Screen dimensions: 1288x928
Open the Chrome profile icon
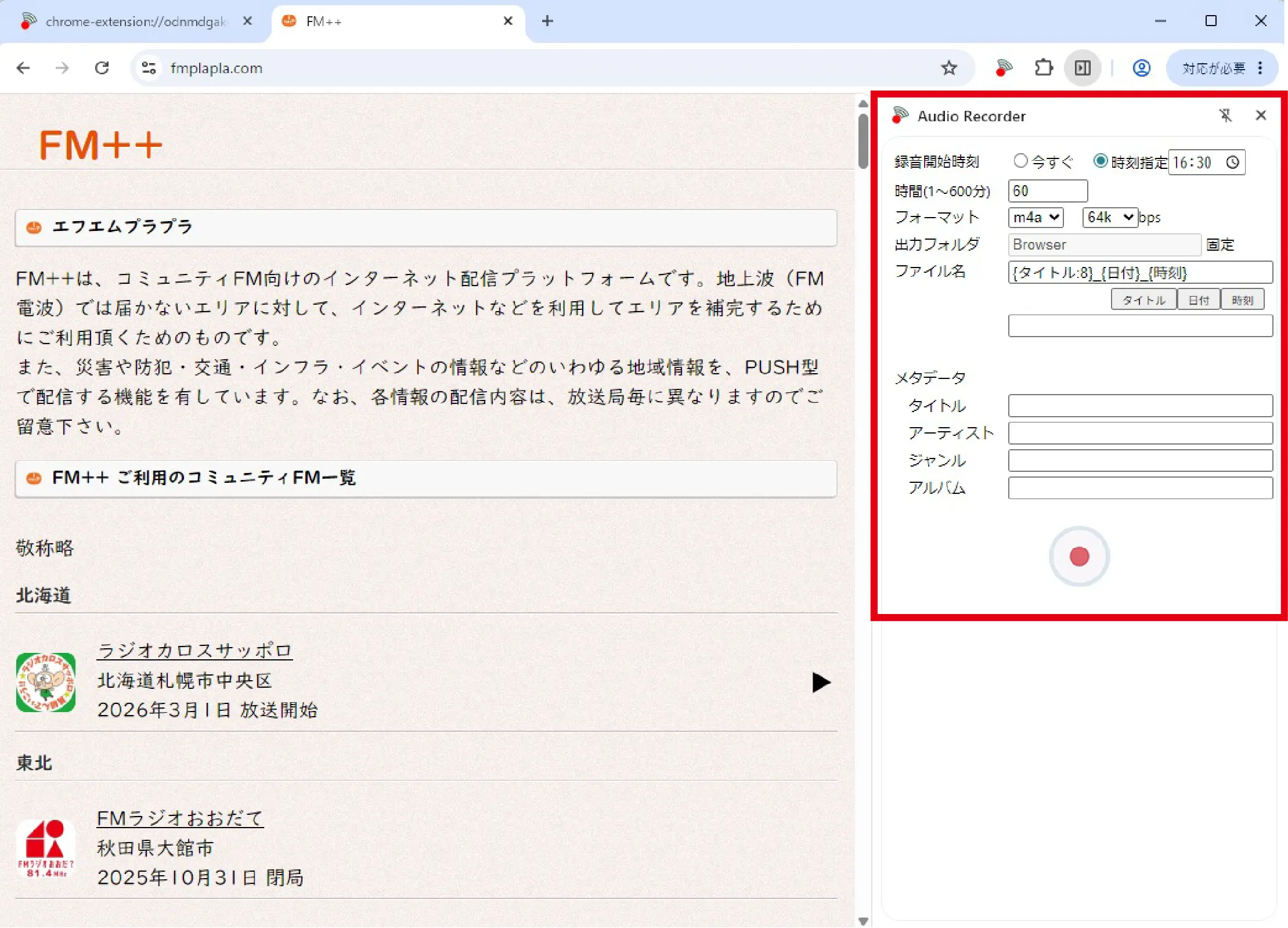click(x=1141, y=68)
